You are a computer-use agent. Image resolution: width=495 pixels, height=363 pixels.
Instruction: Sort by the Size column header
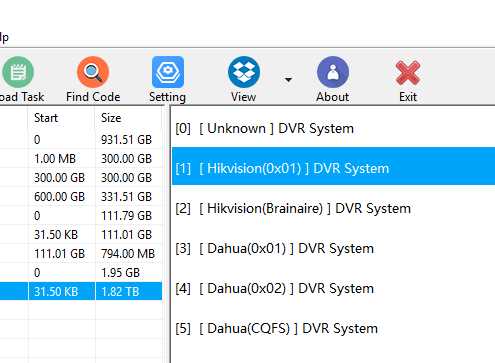click(x=128, y=118)
